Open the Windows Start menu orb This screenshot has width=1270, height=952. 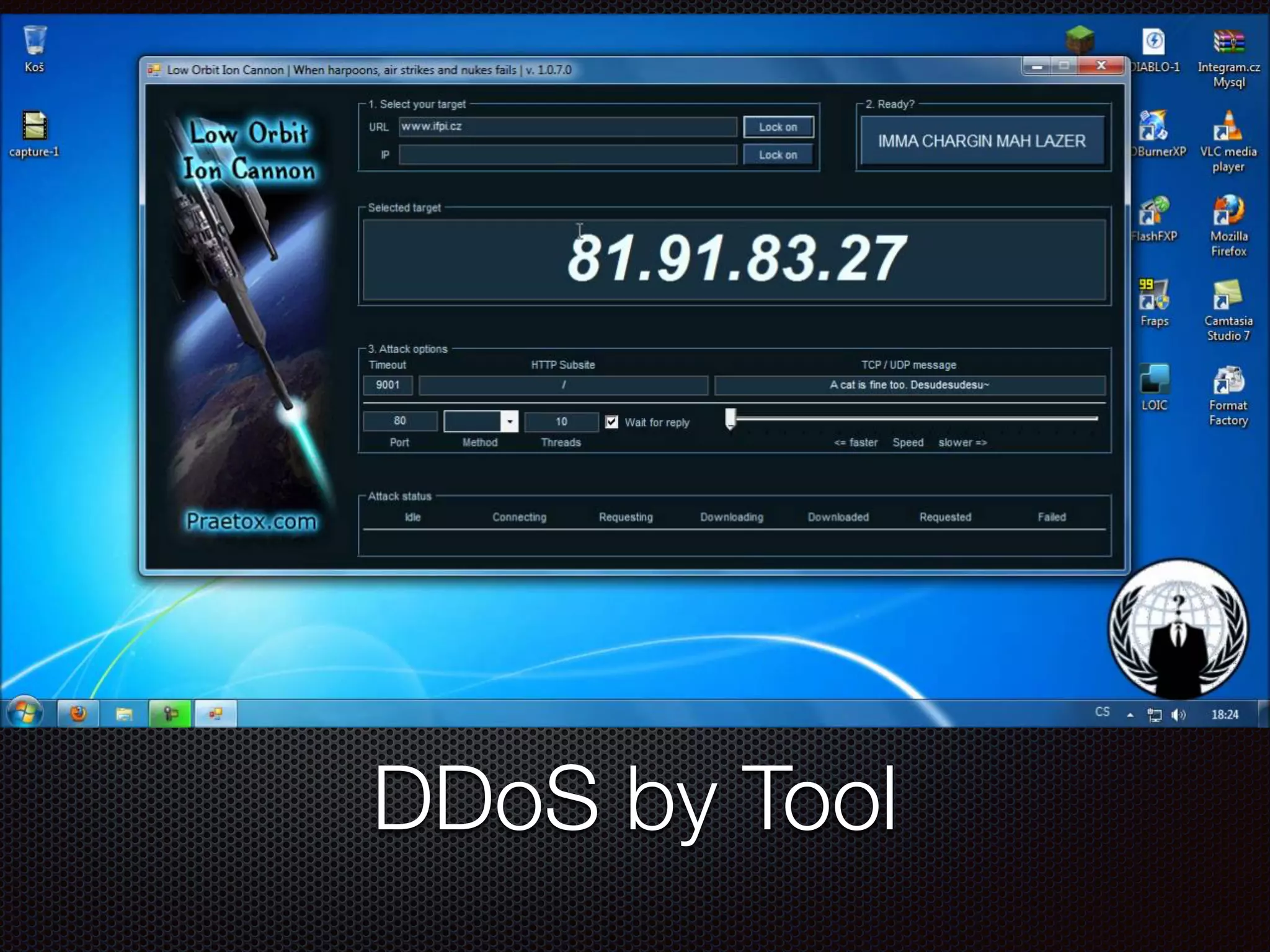tap(24, 713)
